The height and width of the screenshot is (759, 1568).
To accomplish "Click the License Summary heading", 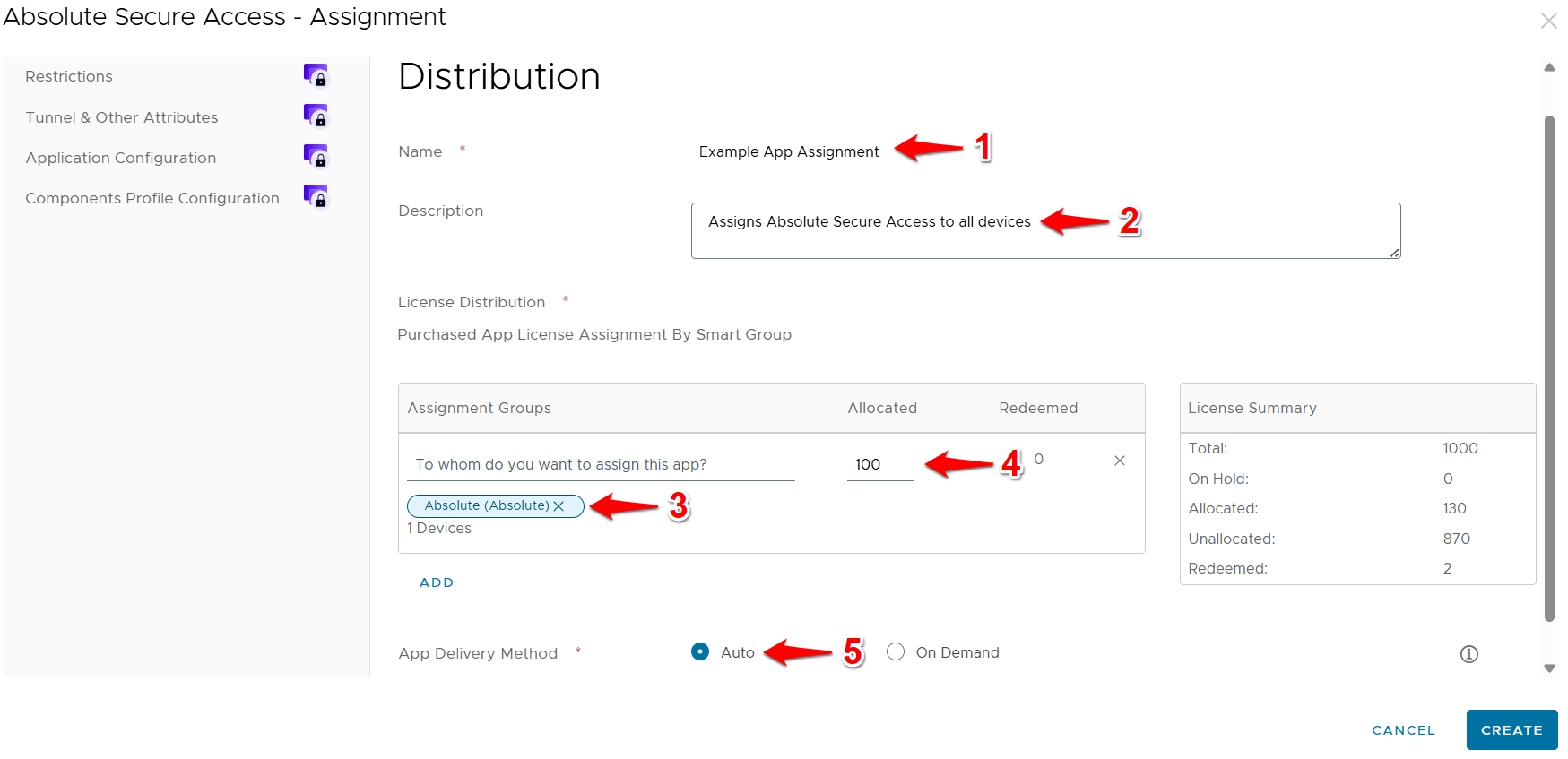I will click(x=1252, y=409).
